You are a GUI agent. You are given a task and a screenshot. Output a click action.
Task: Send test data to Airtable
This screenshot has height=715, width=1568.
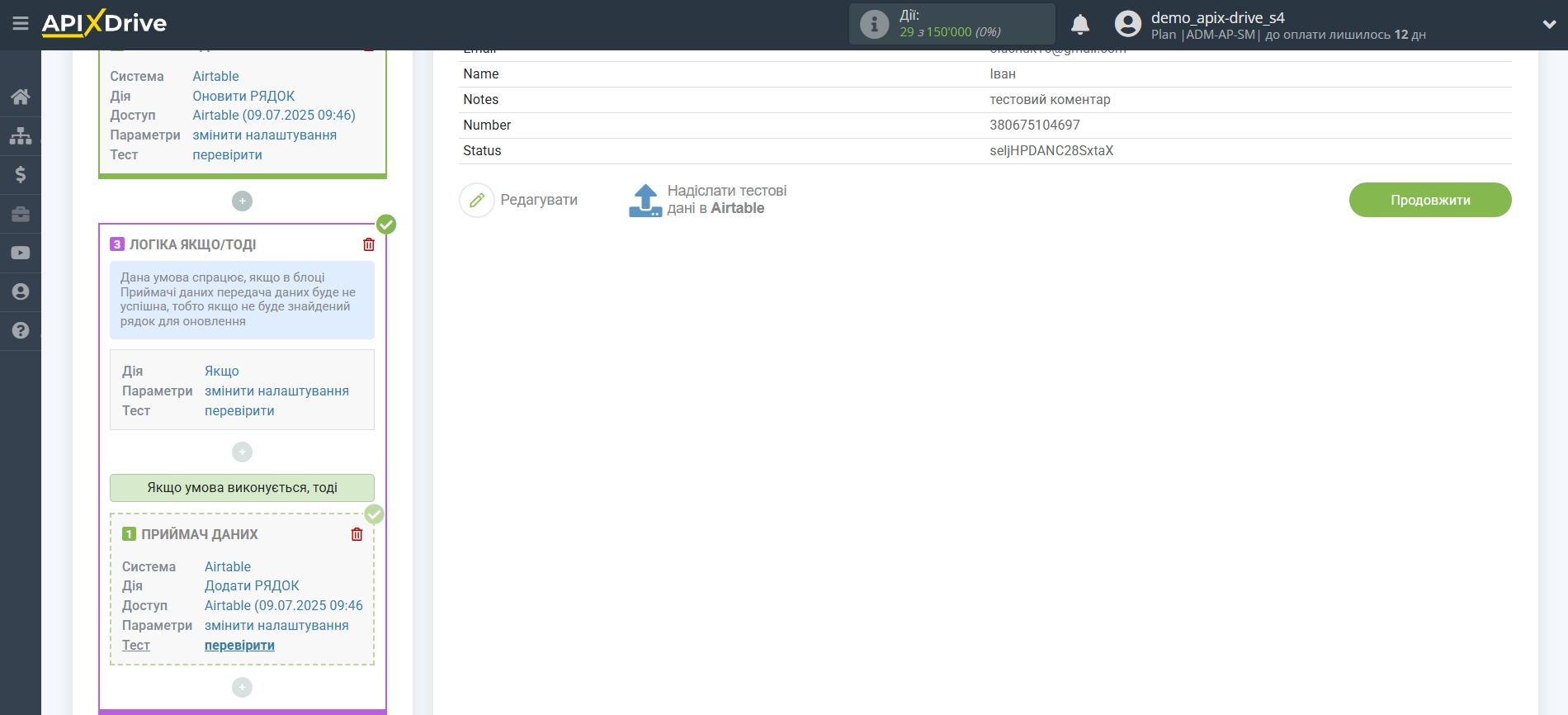726,200
